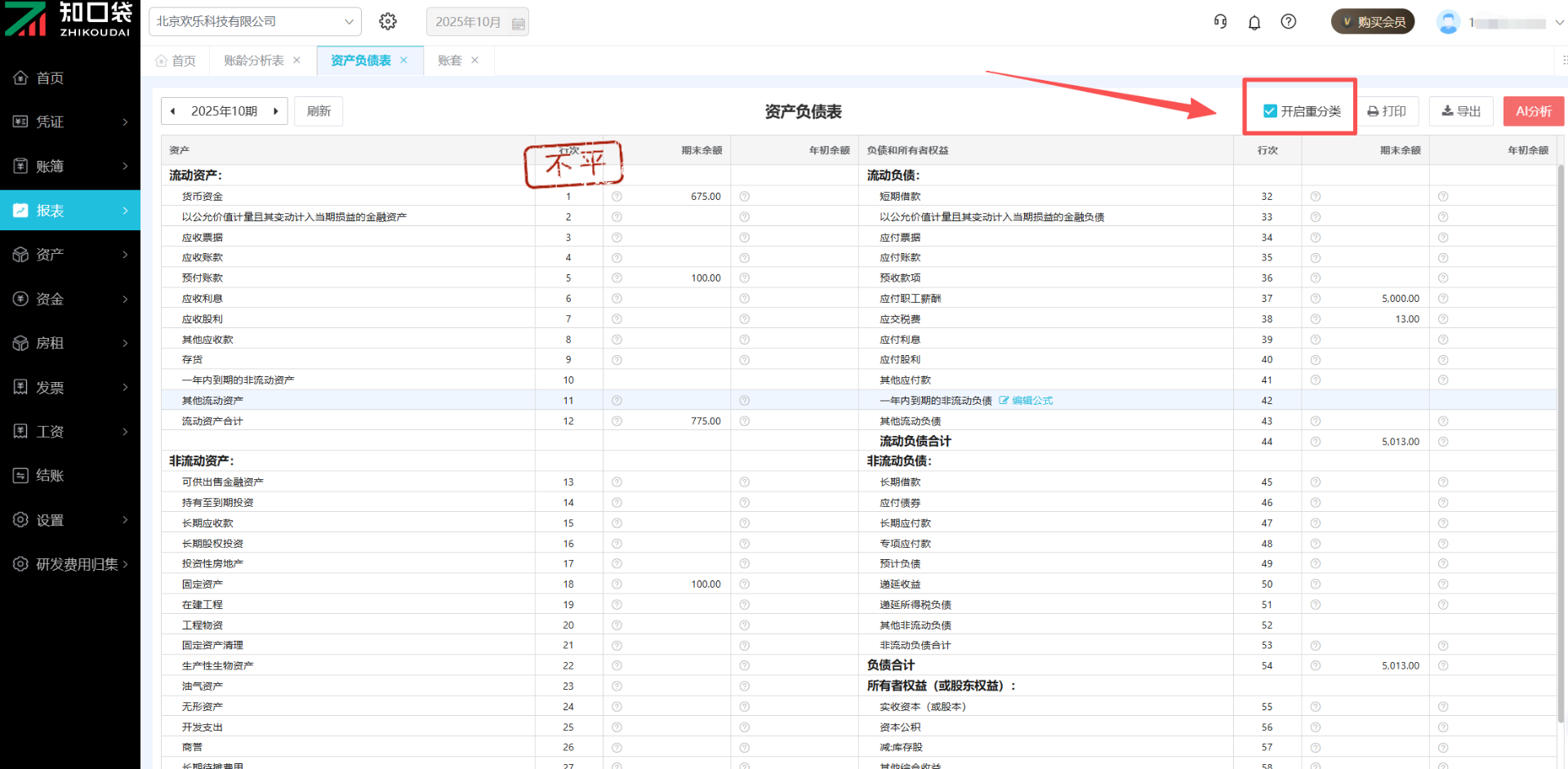The image size is (1568, 769).
Task: Click the AI分析 button
Action: point(1533,111)
